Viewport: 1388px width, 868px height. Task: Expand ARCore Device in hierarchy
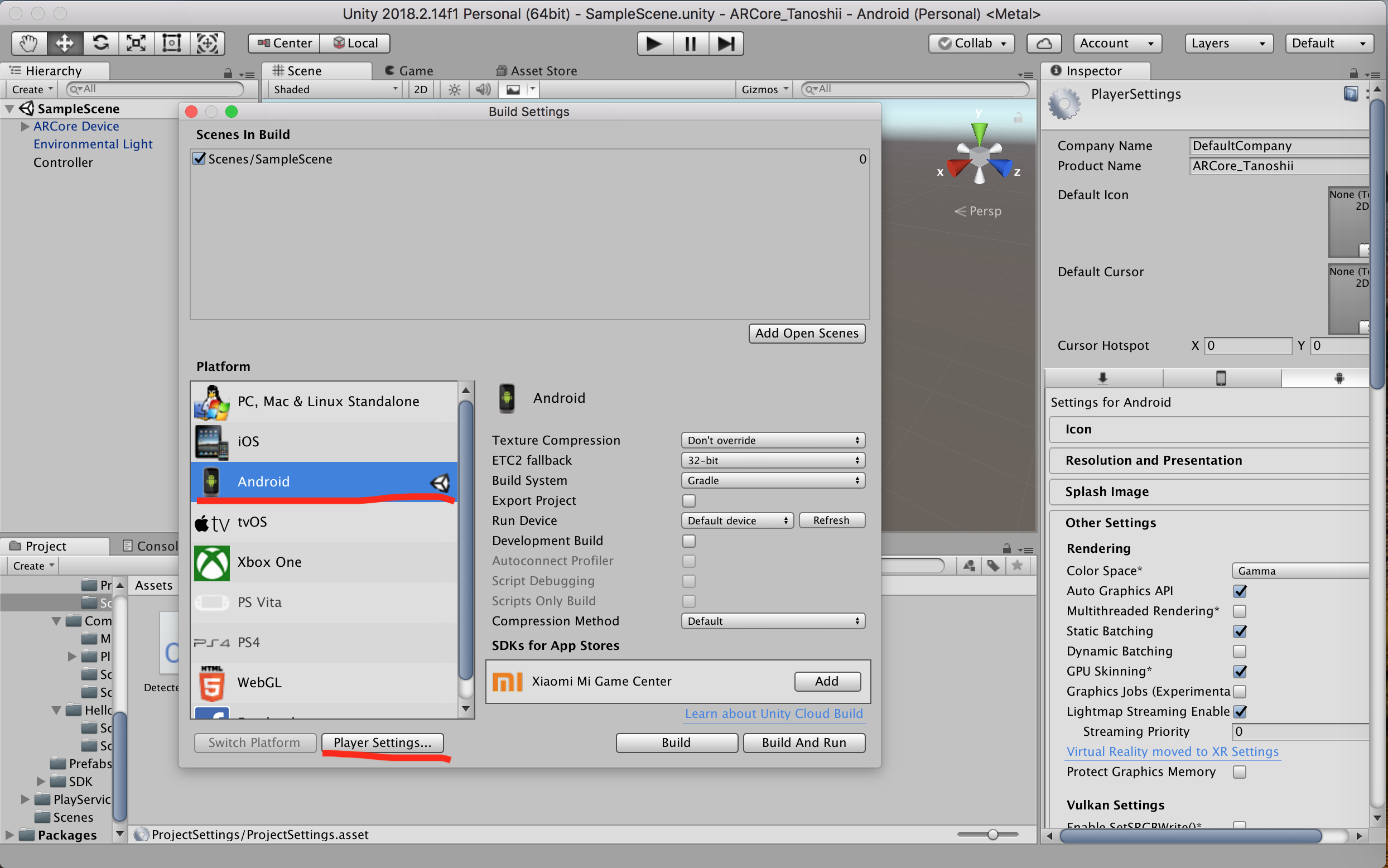pyautogui.click(x=25, y=126)
